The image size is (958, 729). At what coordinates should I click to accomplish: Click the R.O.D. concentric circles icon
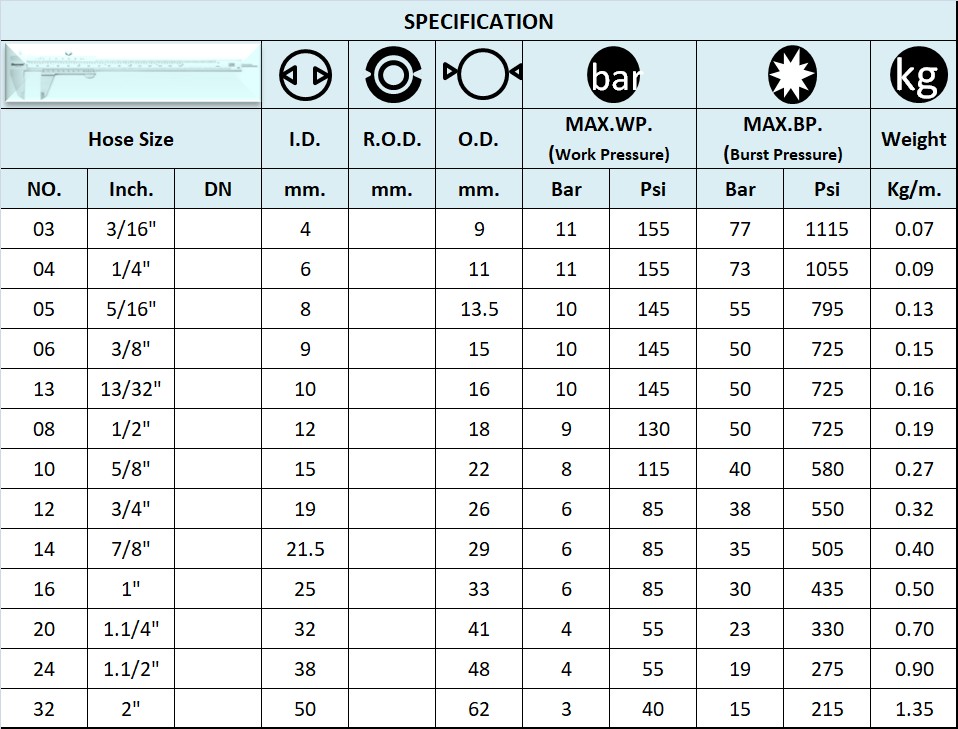pyautogui.click(x=391, y=72)
